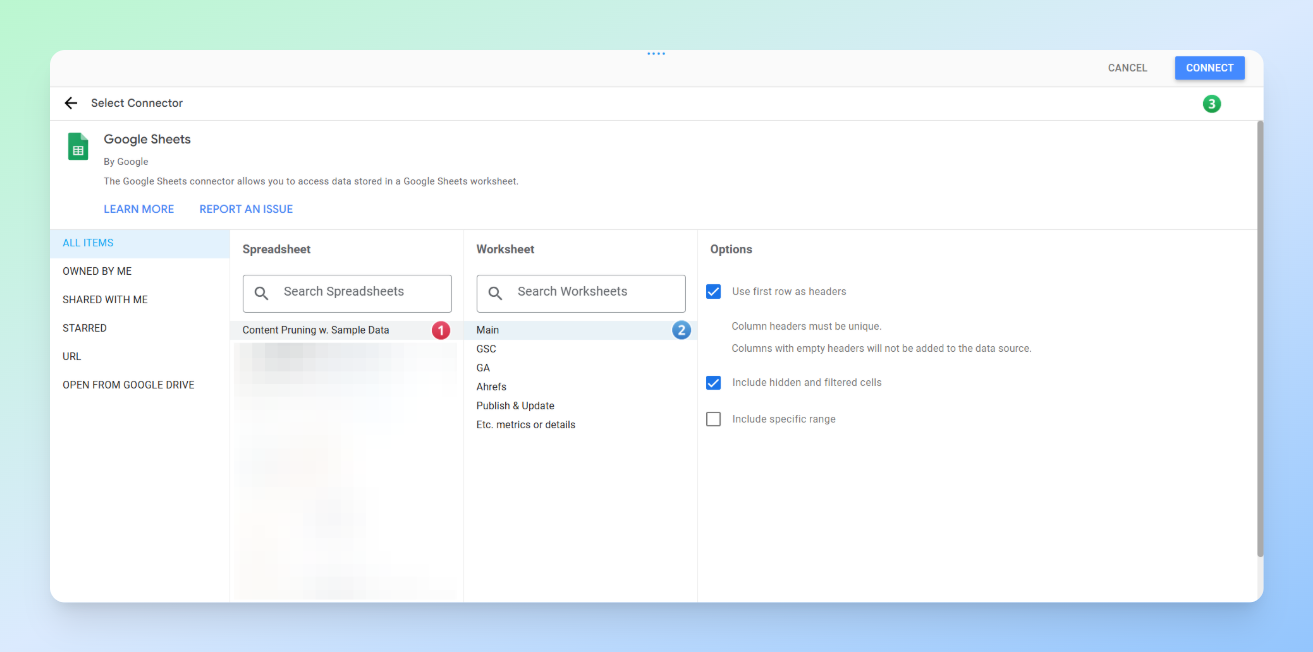Click the green Google Sheets logo icon

[78, 147]
